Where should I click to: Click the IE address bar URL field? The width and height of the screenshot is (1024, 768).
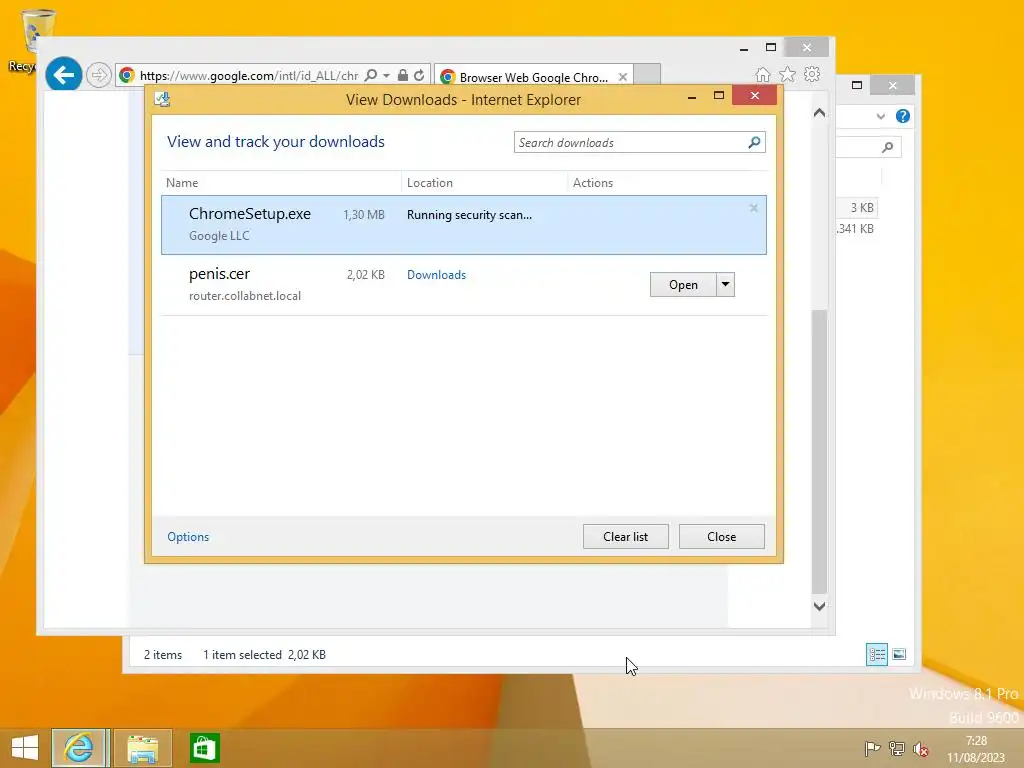tap(249, 76)
